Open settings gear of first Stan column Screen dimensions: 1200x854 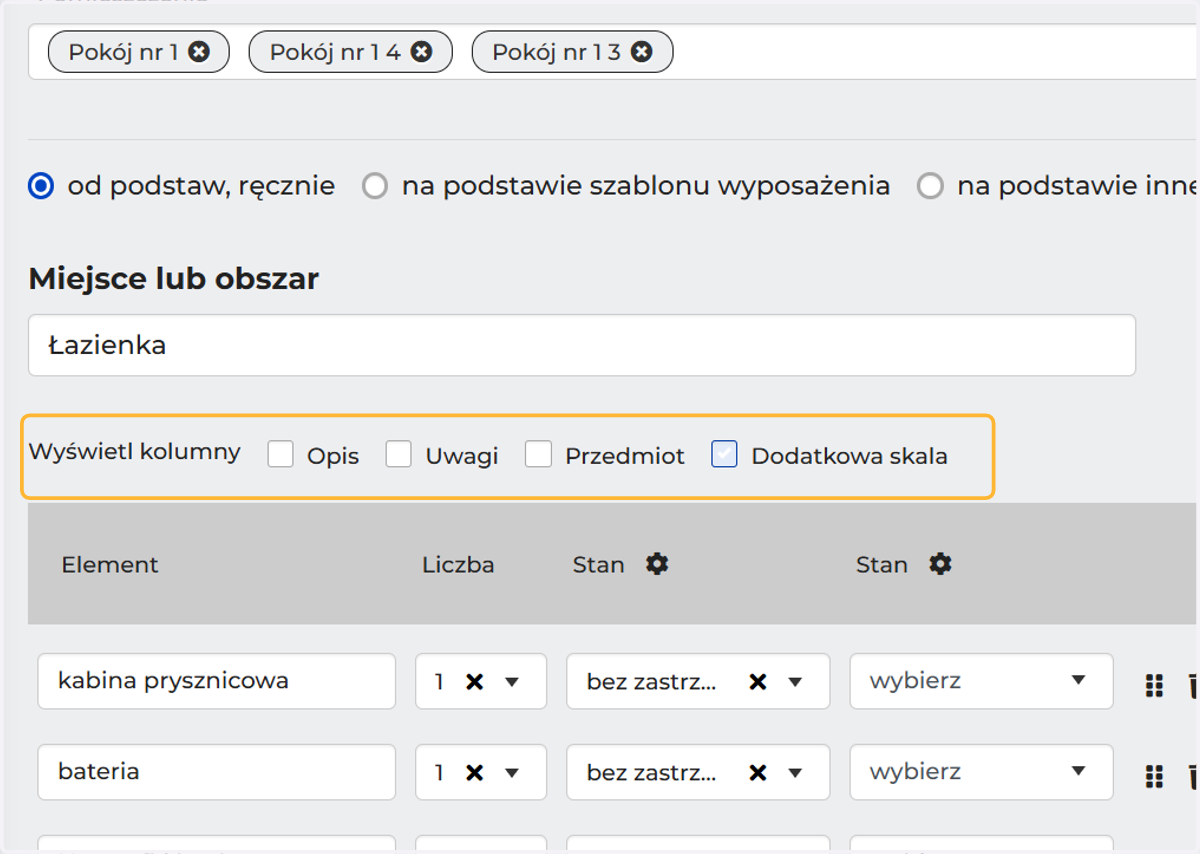(x=657, y=564)
